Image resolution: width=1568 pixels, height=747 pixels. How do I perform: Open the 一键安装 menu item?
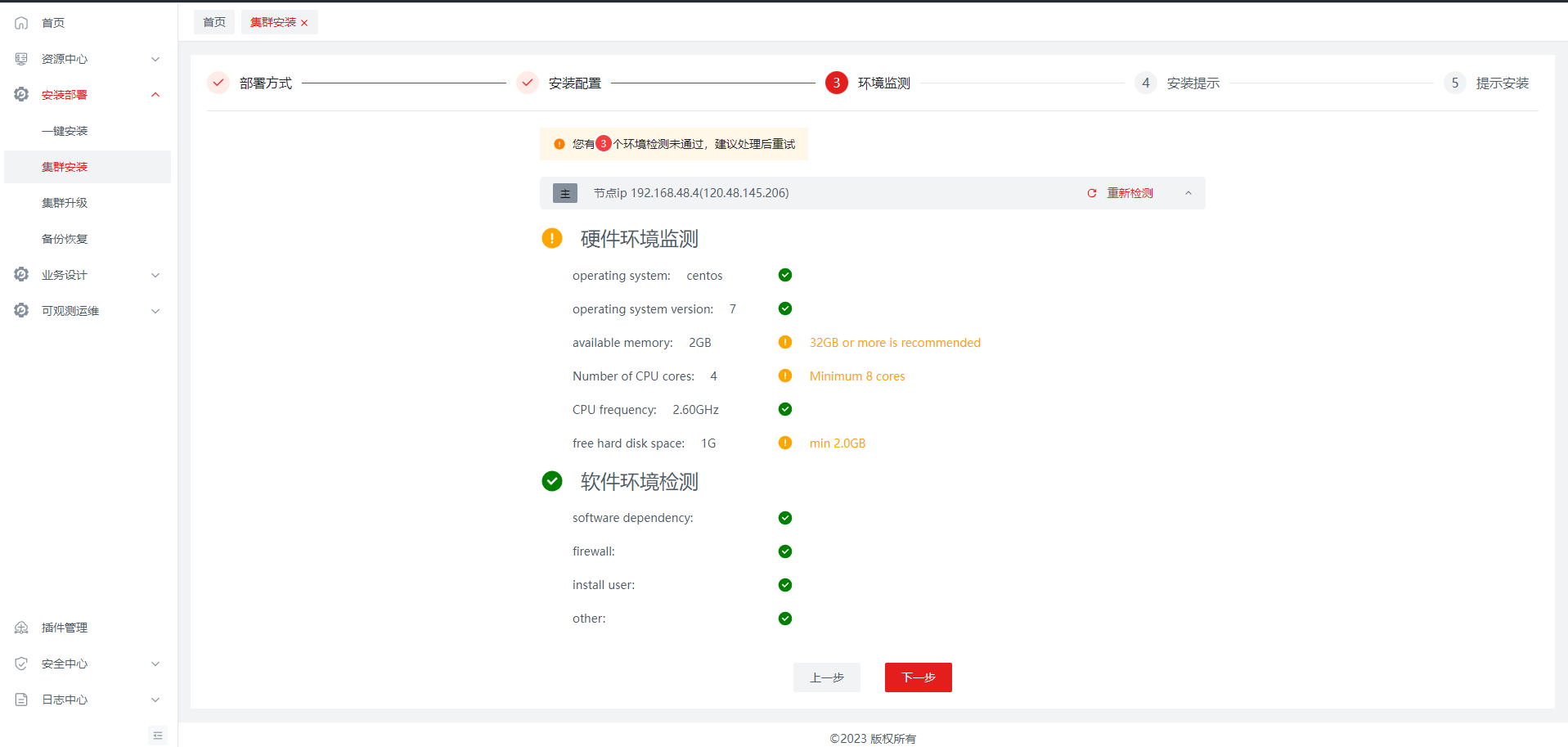coord(65,131)
